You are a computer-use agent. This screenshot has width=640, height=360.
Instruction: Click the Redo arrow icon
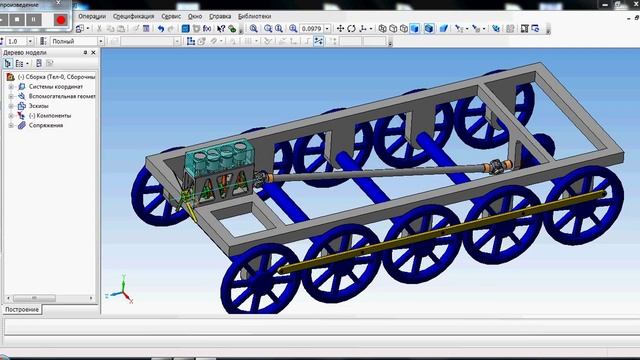pos(171,29)
